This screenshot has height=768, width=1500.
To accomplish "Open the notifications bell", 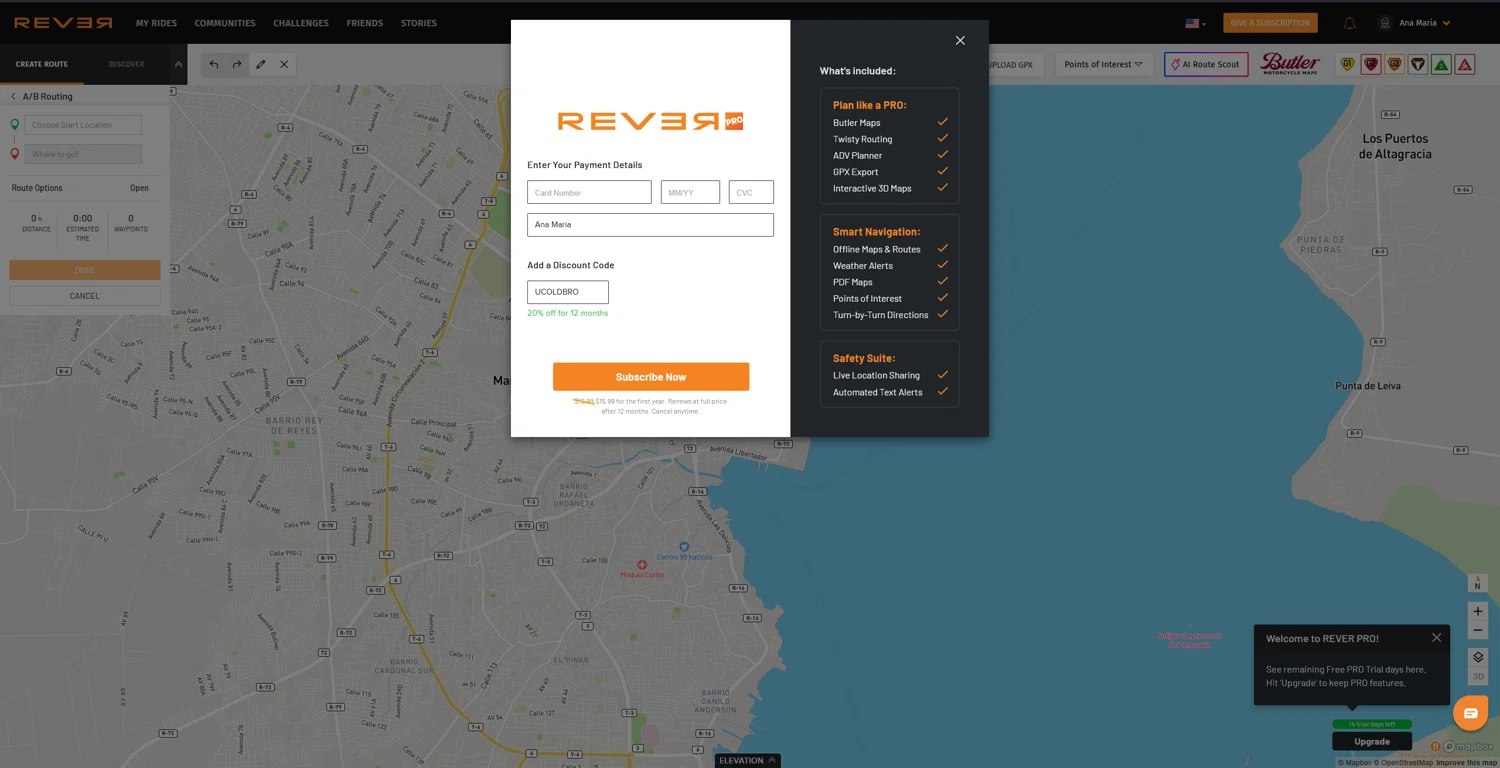I will pos(1349,23).
